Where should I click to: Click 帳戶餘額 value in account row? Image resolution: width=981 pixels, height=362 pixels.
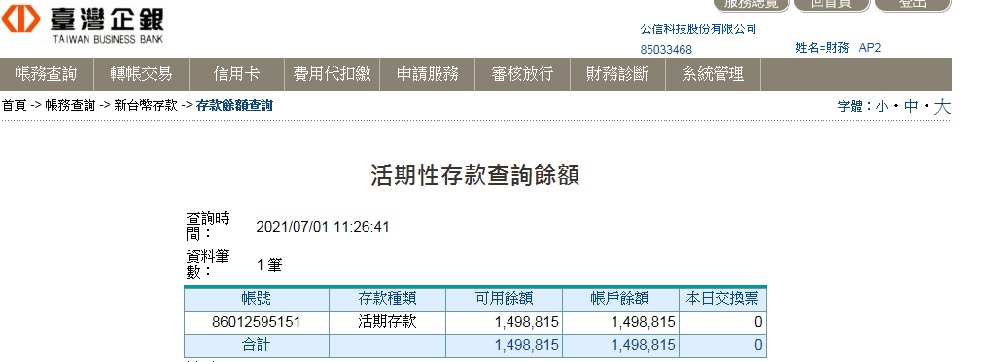click(x=643, y=323)
